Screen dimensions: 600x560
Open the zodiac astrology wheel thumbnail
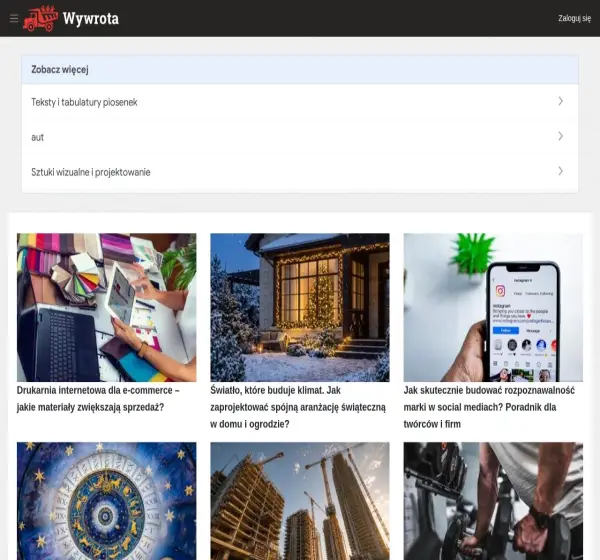click(106, 501)
